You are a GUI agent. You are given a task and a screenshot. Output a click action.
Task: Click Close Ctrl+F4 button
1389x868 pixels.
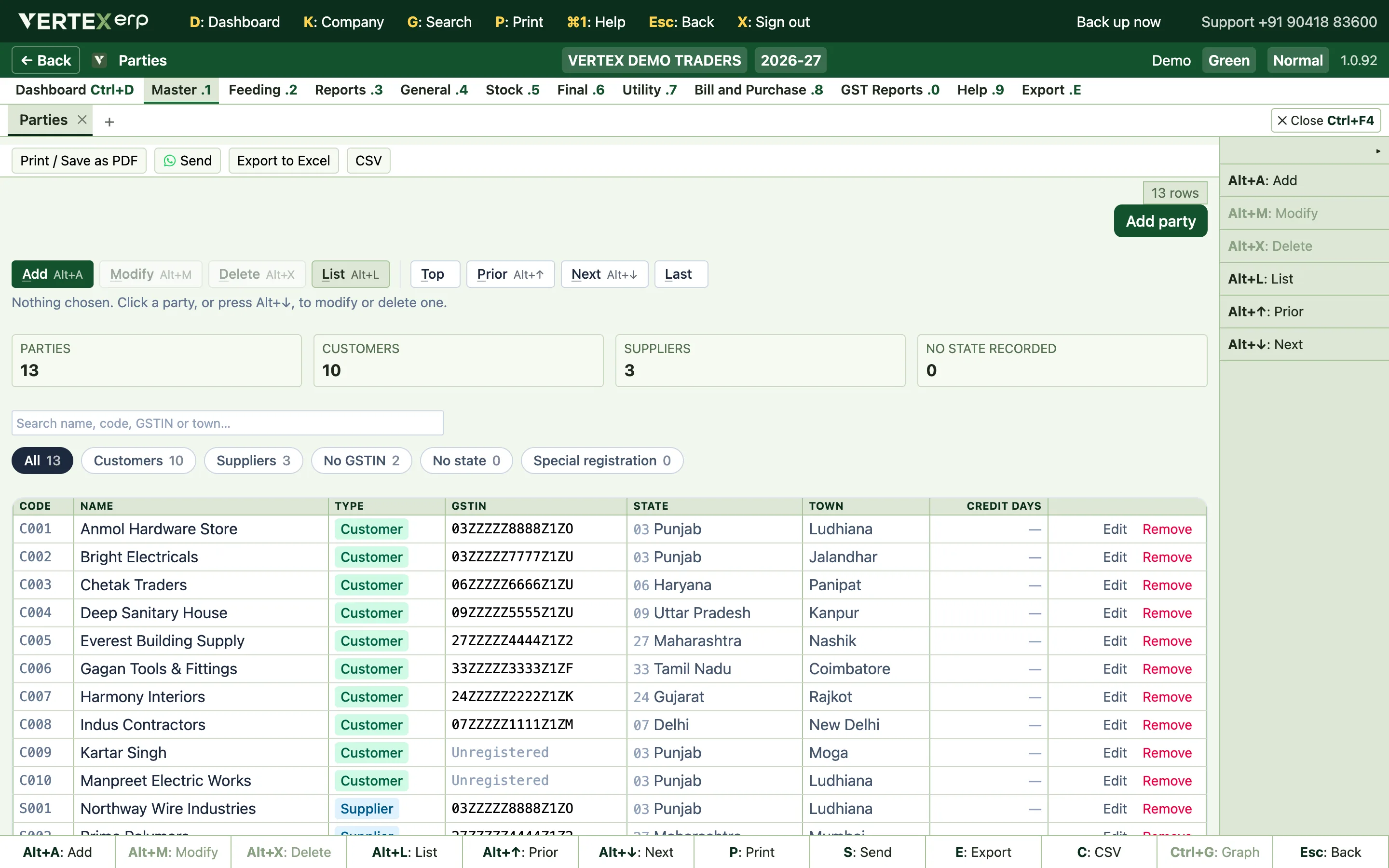pyautogui.click(x=1325, y=121)
